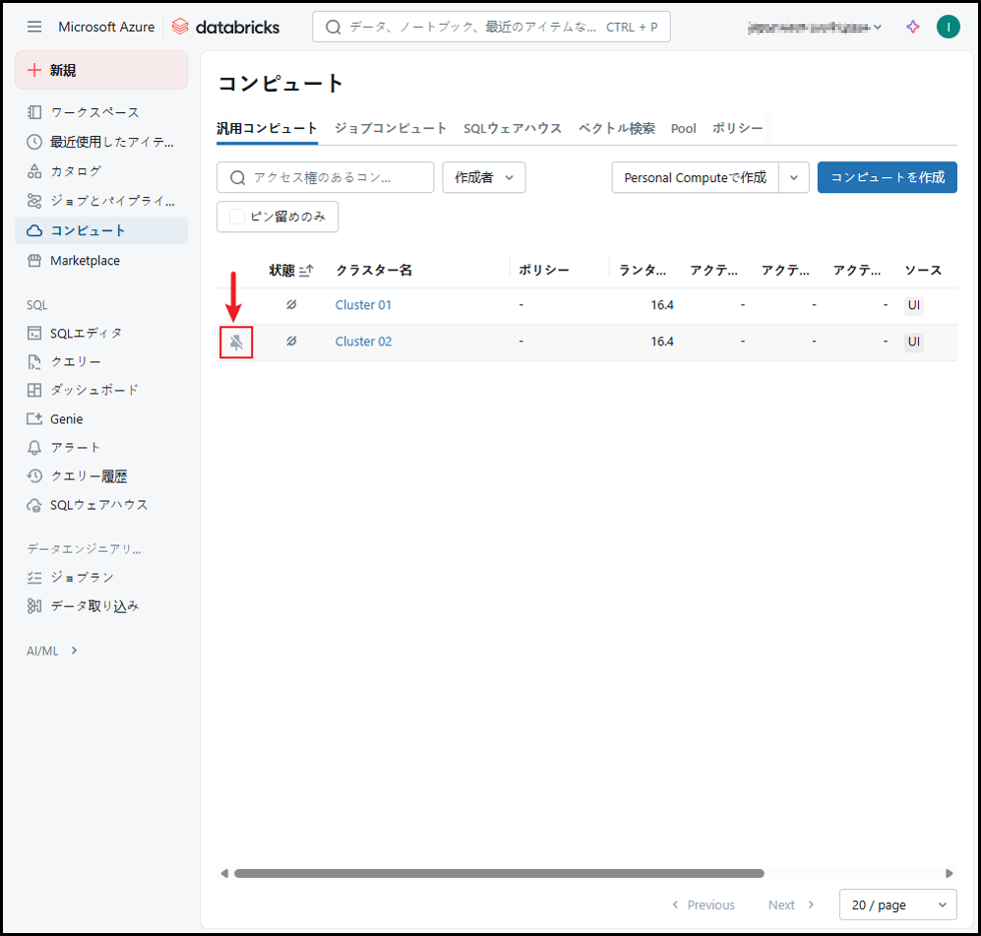The image size is (981, 936).
Task: Expand the Personal Compute create options arrow
Action: [794, 177]
